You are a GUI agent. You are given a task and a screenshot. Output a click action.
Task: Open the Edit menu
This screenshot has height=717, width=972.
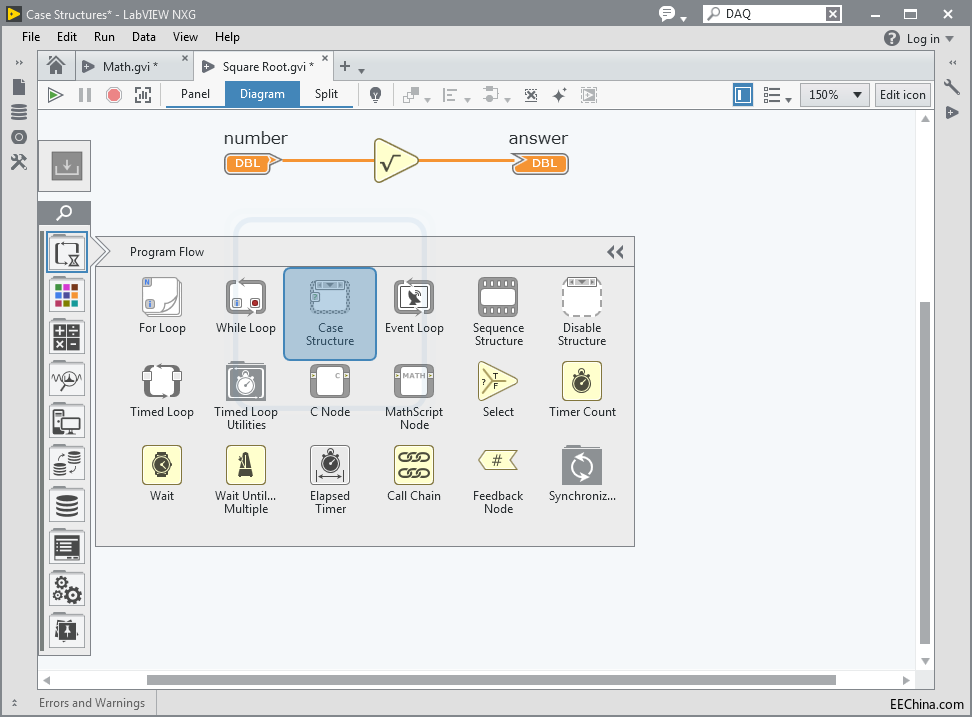[x=67, y=37]
